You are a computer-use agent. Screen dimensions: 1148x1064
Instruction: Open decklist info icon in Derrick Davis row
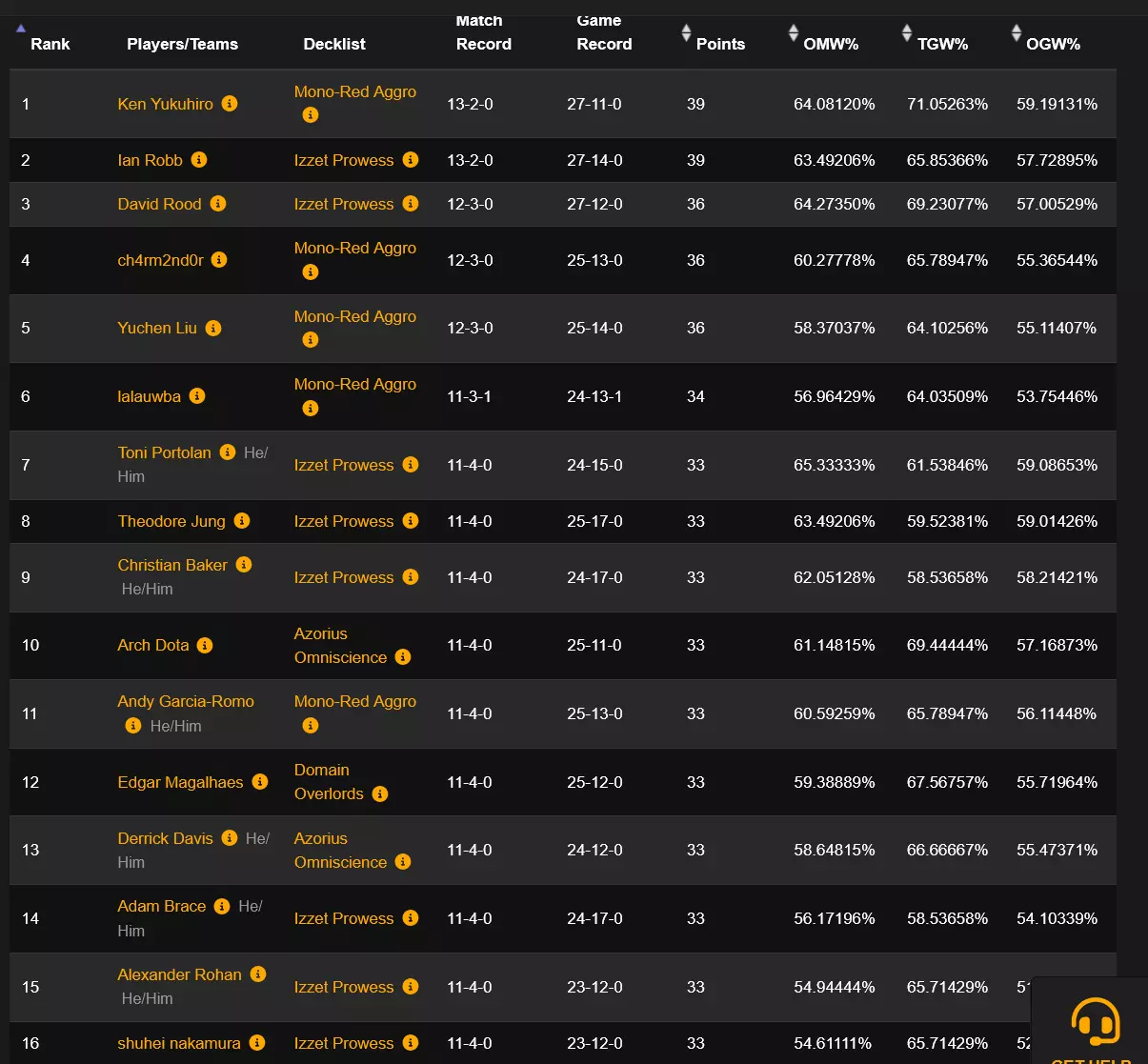coord(403,861)
